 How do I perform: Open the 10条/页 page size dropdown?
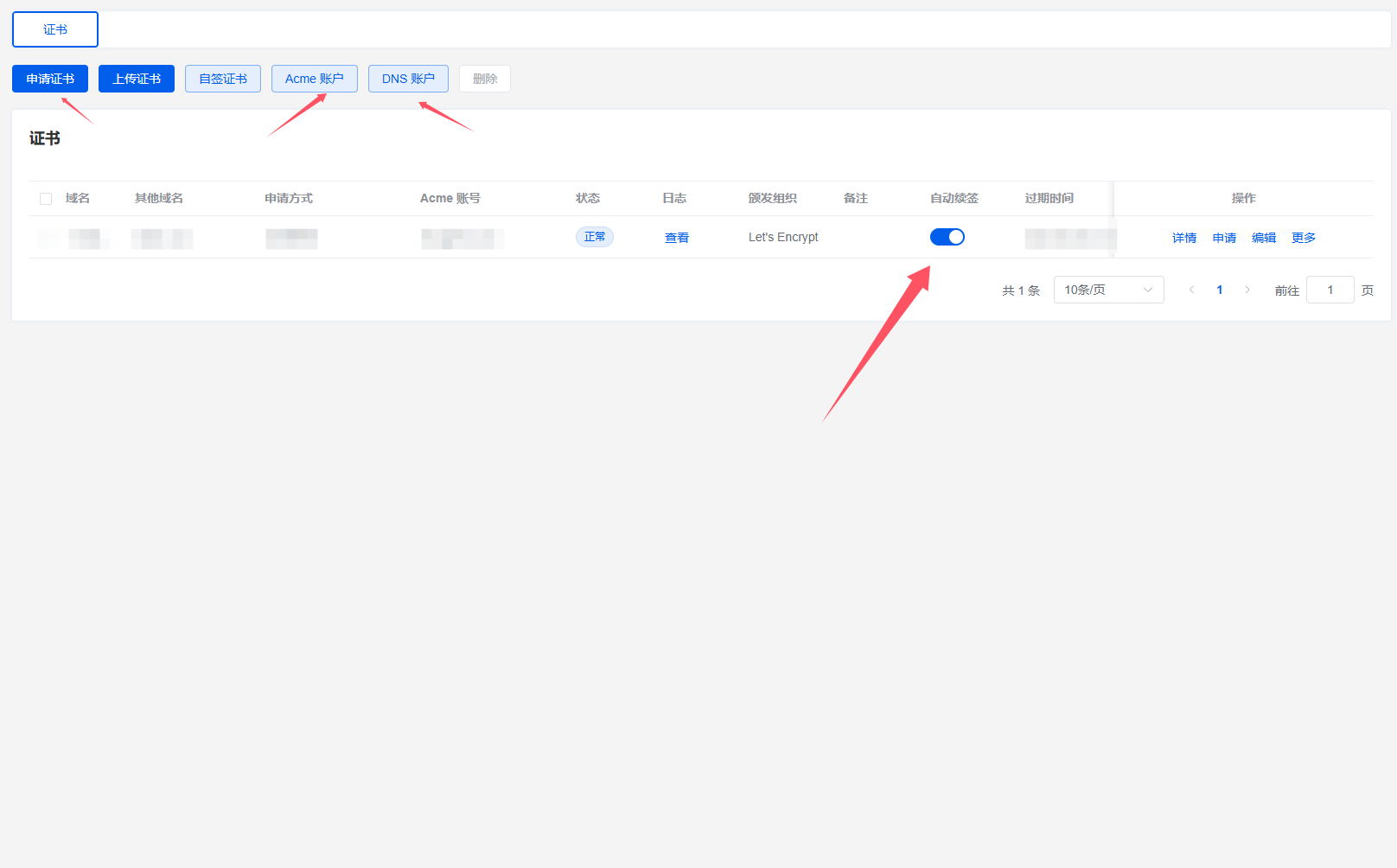(1100, 290)
